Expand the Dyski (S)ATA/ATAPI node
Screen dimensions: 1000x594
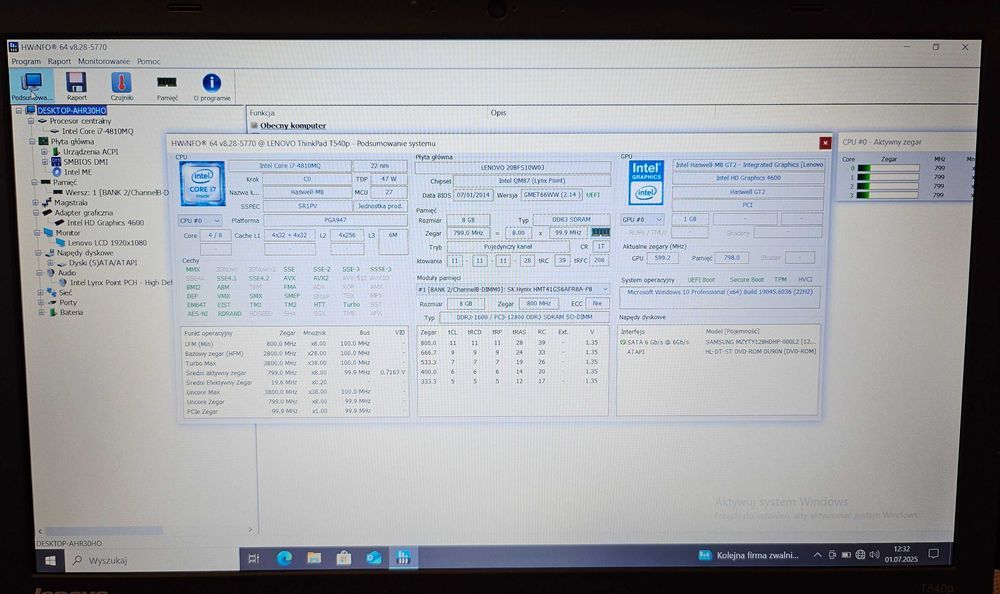tap(50, 262)
